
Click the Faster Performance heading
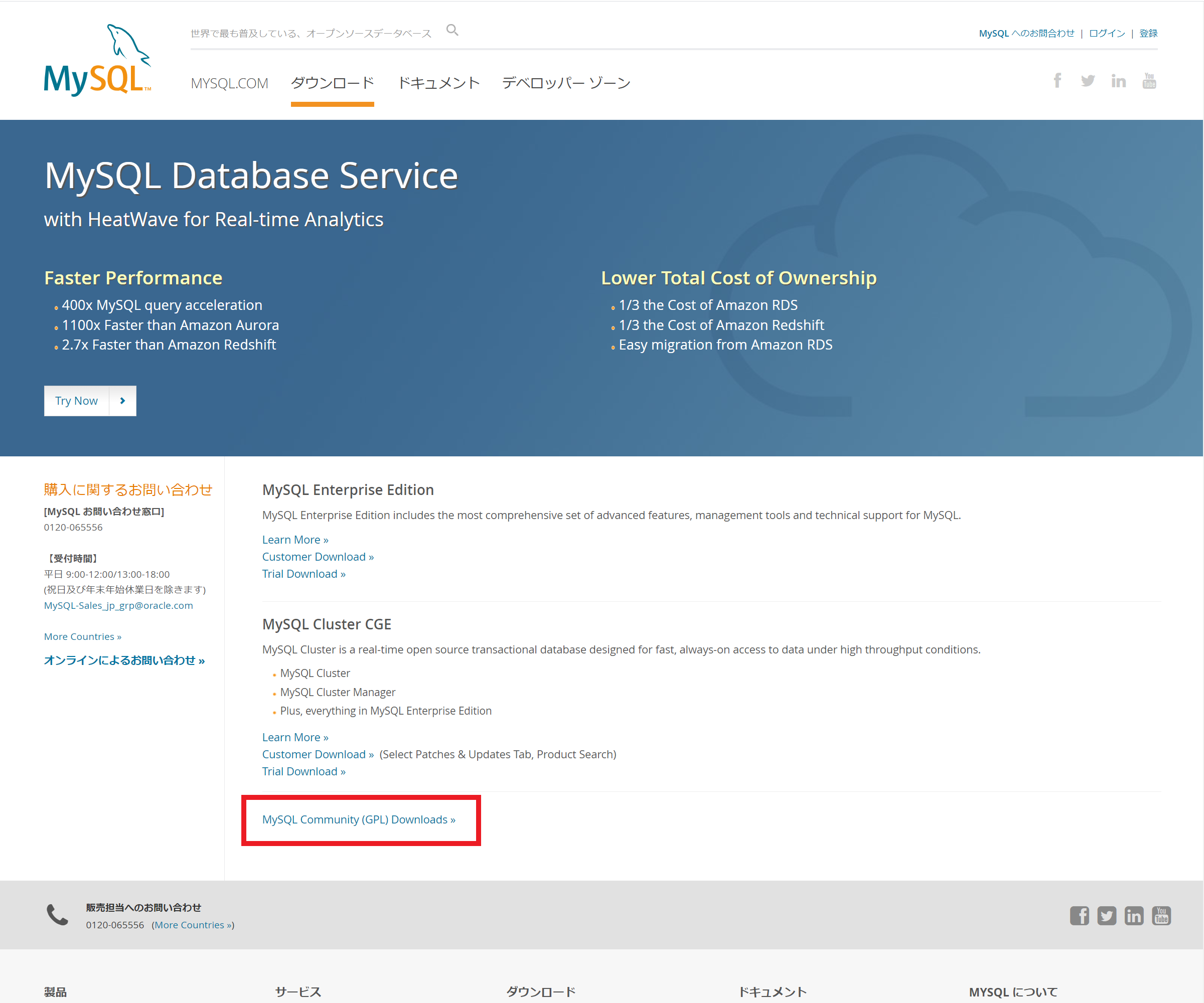133,277
